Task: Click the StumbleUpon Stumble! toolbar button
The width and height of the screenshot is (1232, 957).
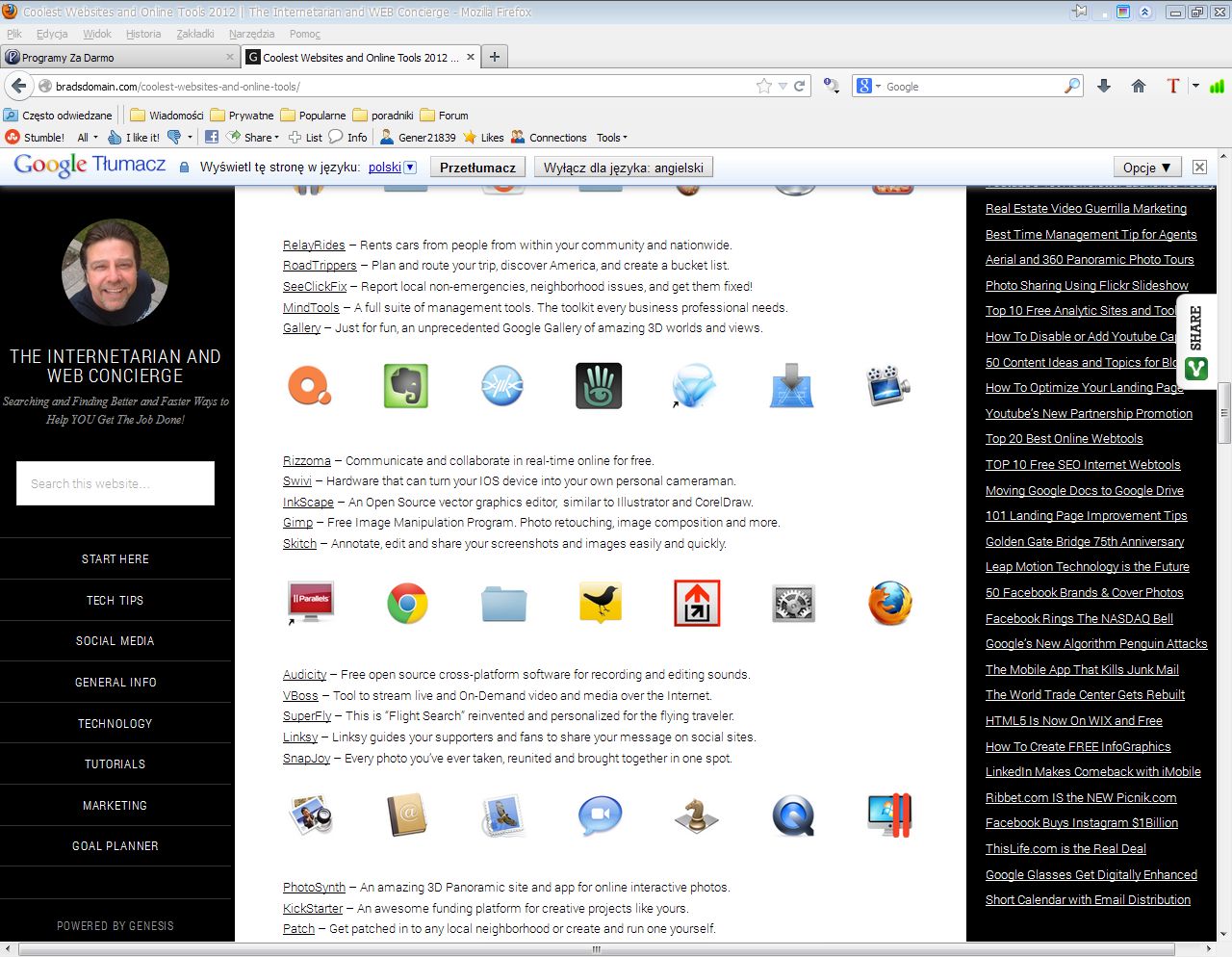Action: pyautogui.click(x=35, y=138)
